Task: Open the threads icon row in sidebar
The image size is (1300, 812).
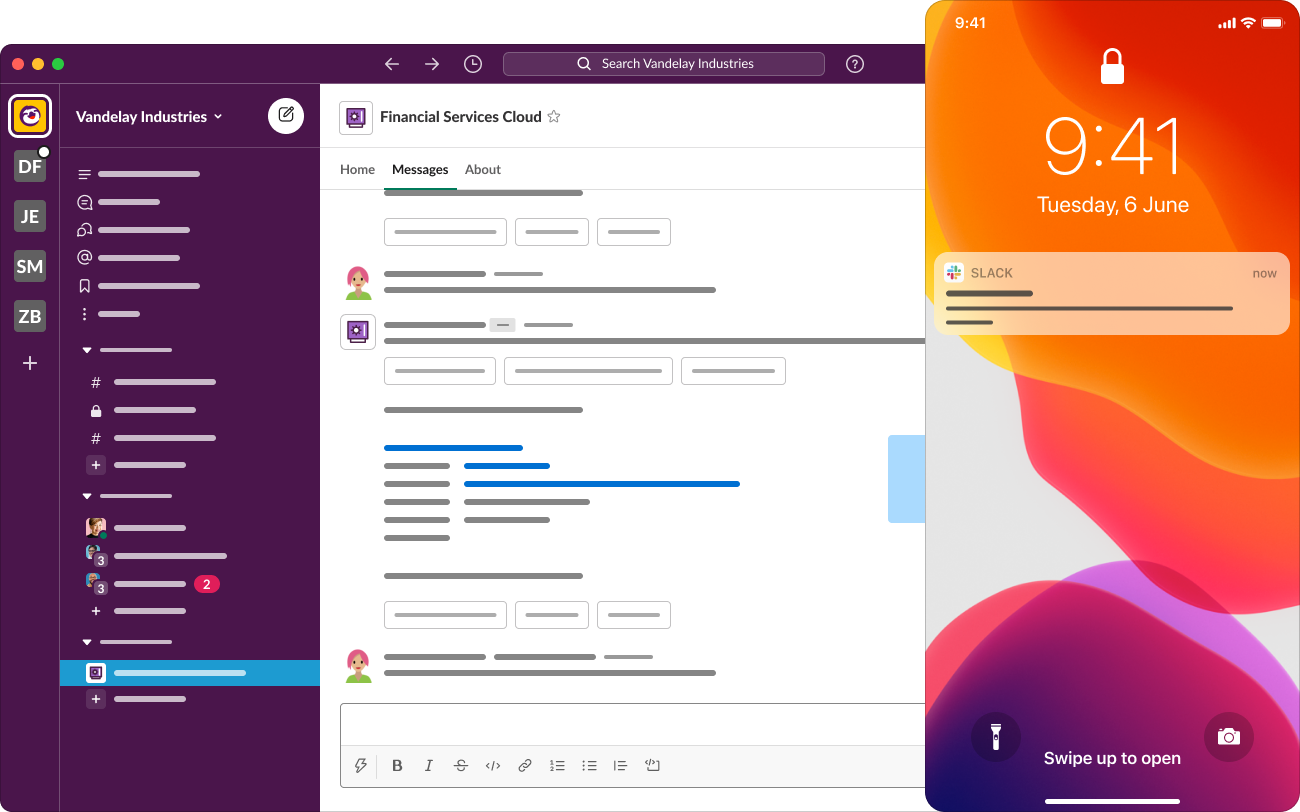Action: 139,202
